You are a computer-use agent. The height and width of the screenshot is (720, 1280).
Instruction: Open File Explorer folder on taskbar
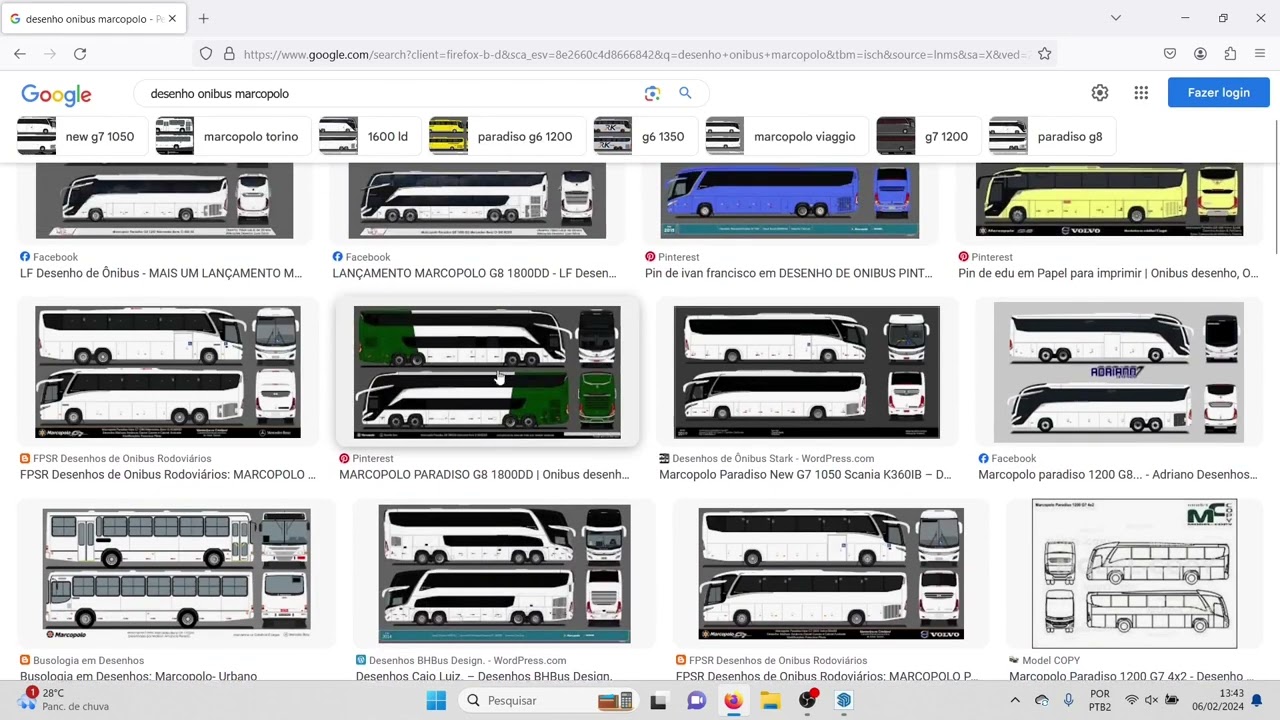click(x=770, y=700)
